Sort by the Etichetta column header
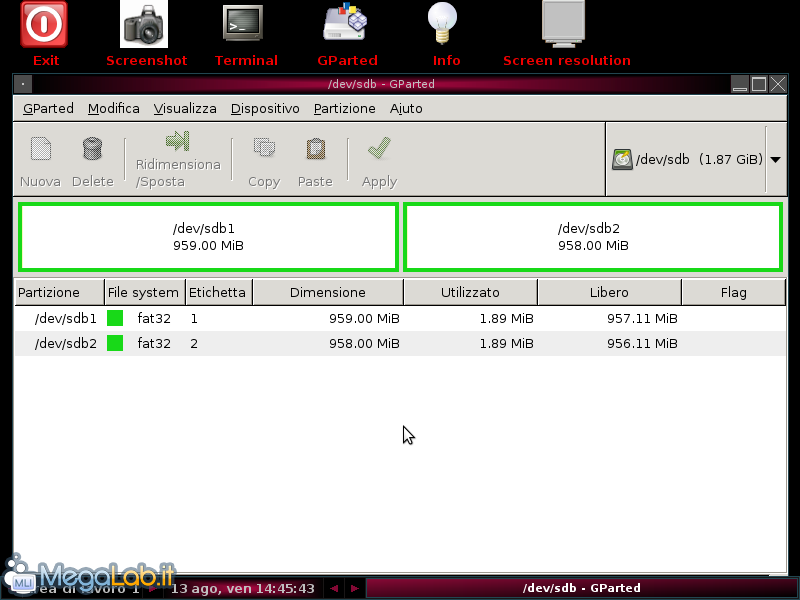This screenshot has width=800, height=600. pos(219,292)
